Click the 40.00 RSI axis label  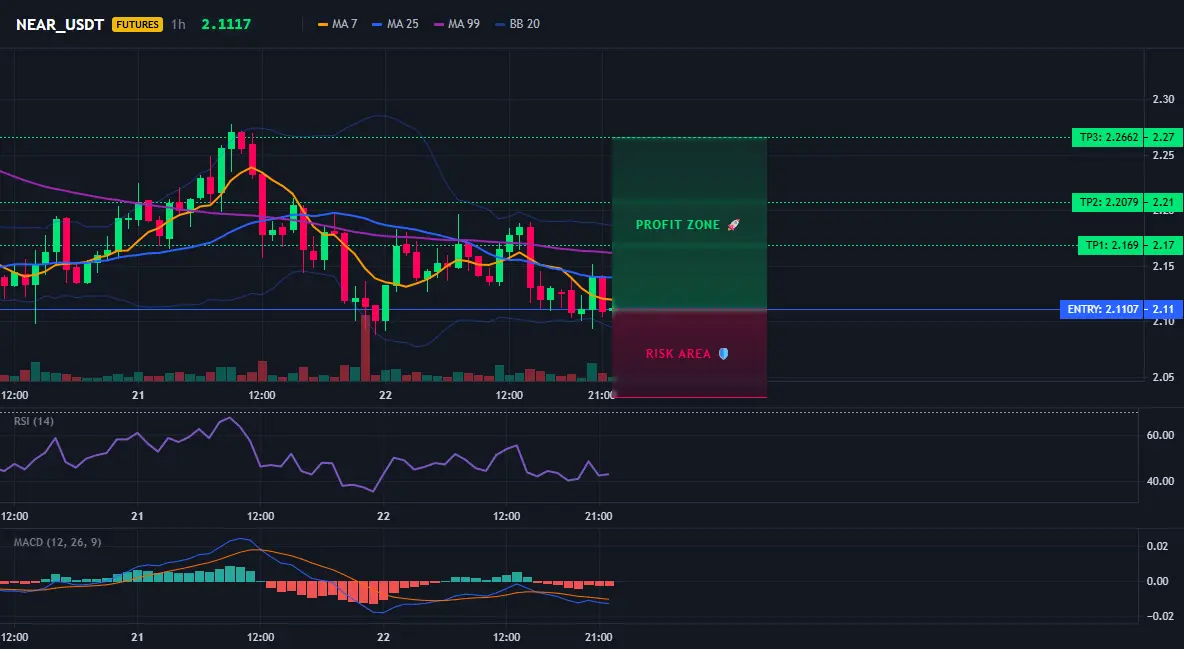[1160, 481]
